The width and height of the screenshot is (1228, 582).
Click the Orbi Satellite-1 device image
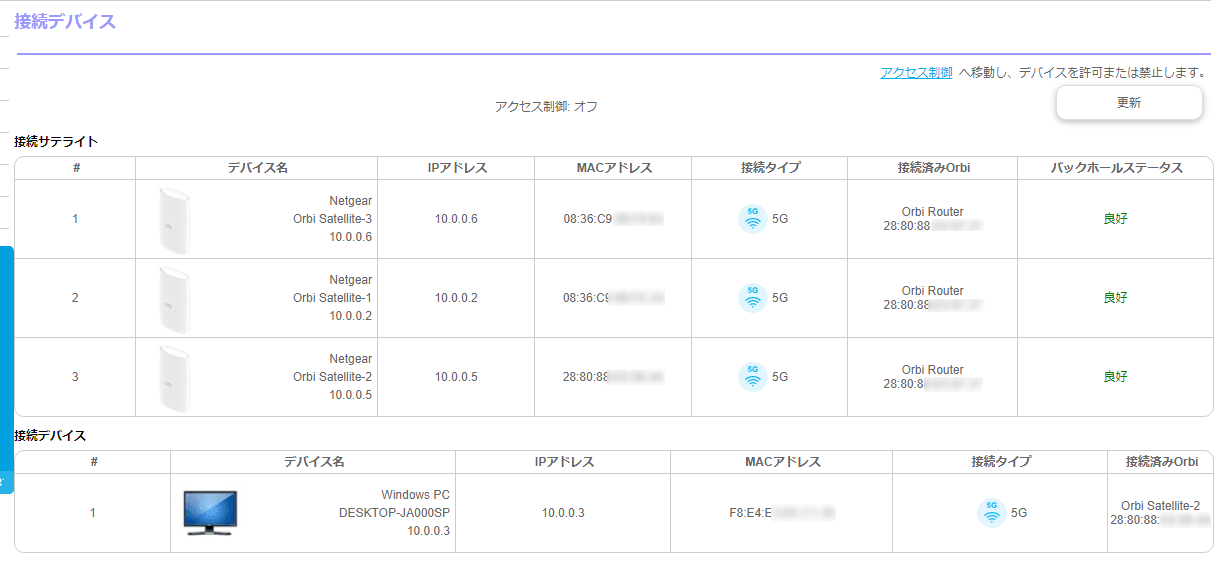pyautogui.click(x=174, y=298)
